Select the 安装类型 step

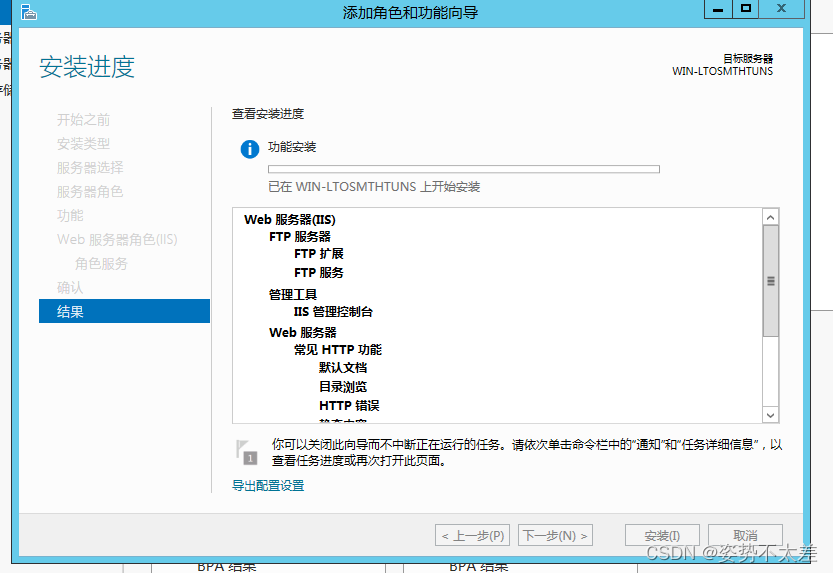pos(83,143)
